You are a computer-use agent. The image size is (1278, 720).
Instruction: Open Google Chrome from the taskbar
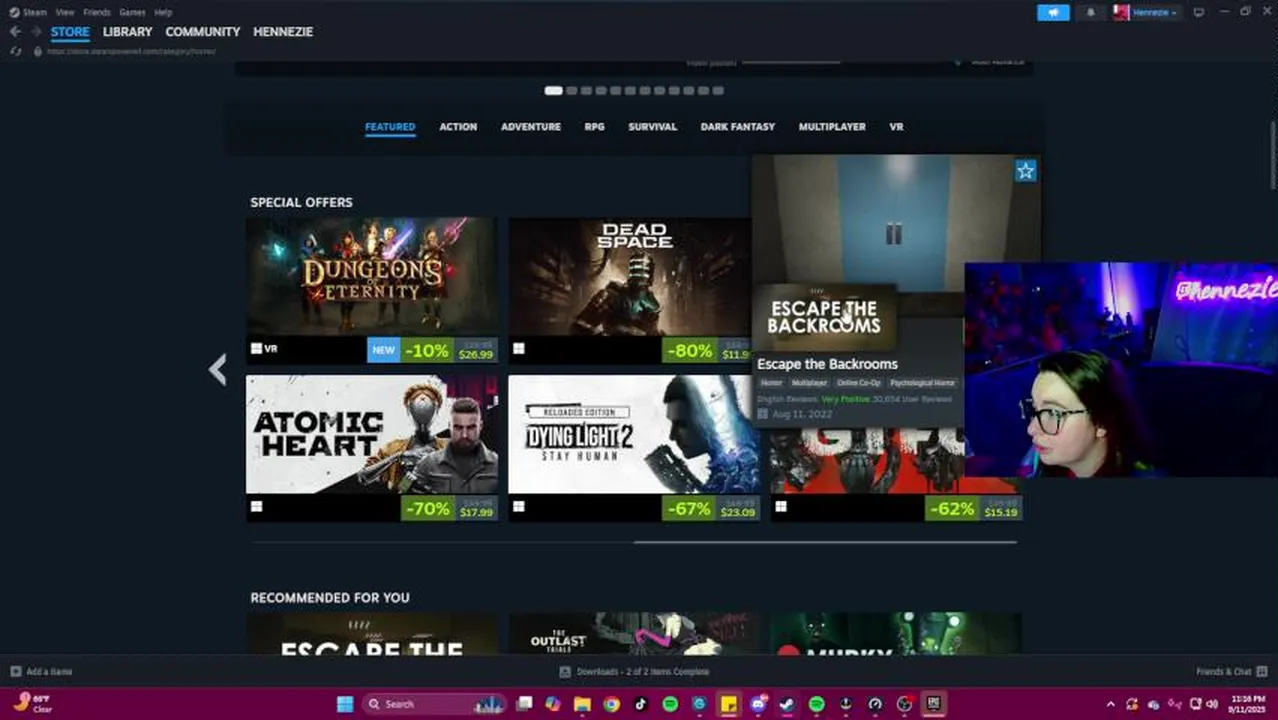[x=611, y=704]
